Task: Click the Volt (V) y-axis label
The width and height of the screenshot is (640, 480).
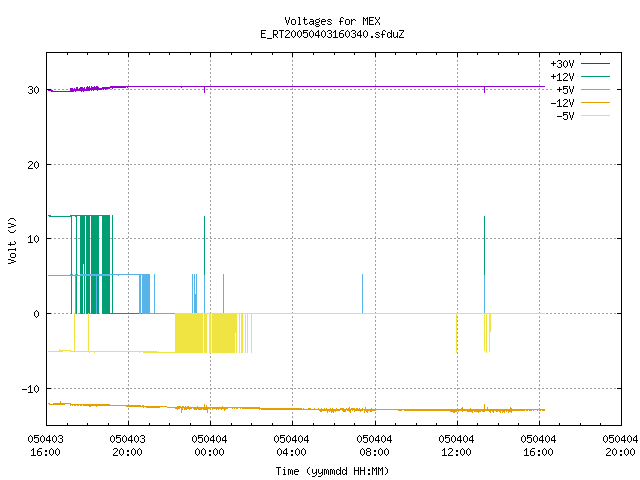Action: point(12,240)
